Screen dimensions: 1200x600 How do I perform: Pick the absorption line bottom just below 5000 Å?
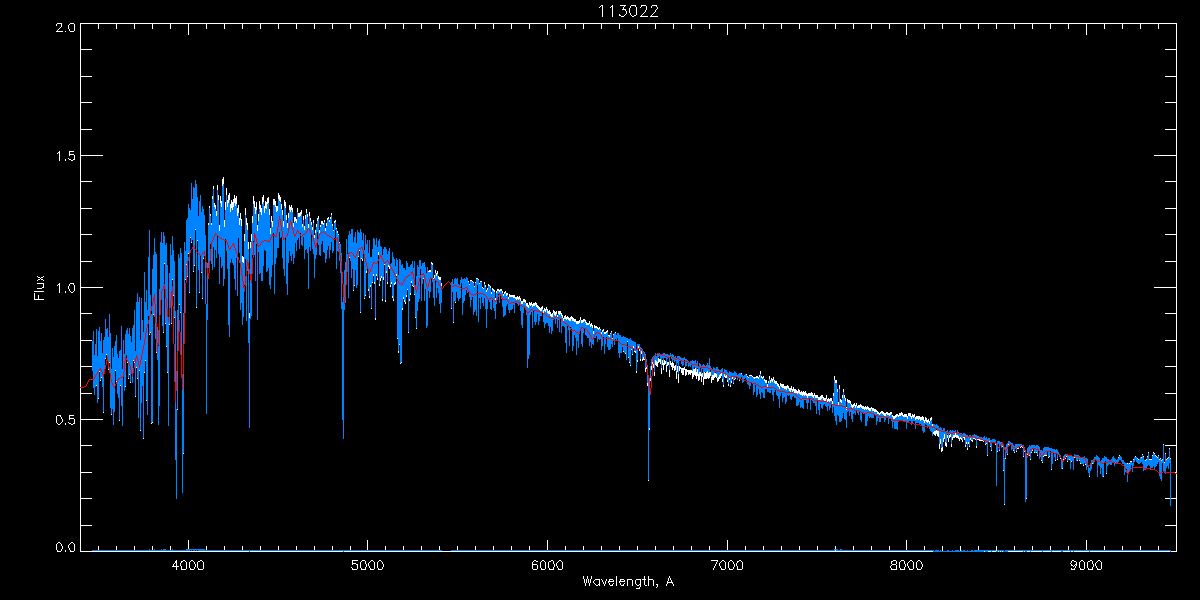(x=343, y=430)
